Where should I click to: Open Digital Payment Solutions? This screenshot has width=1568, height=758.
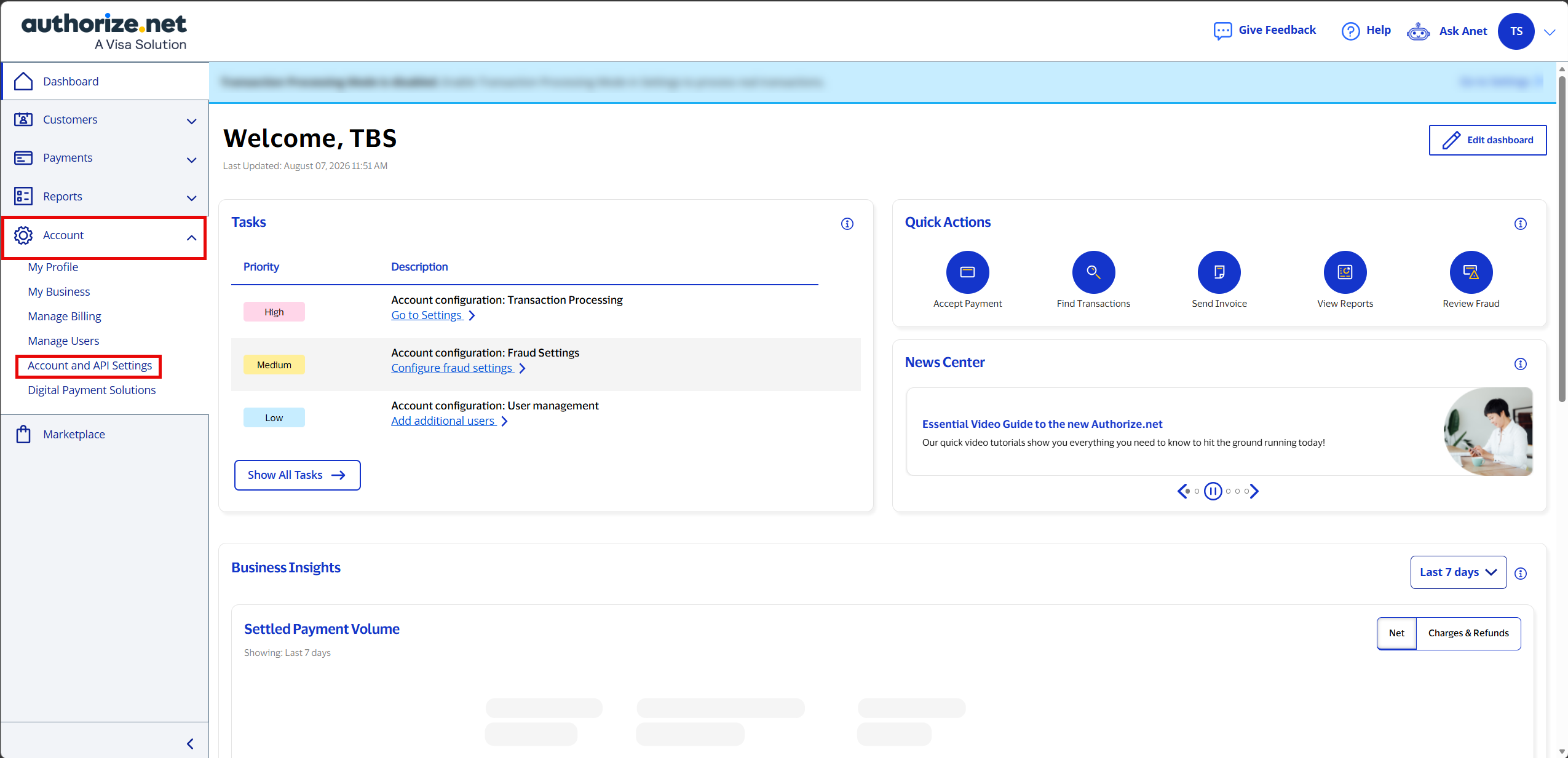coord(92,390)
